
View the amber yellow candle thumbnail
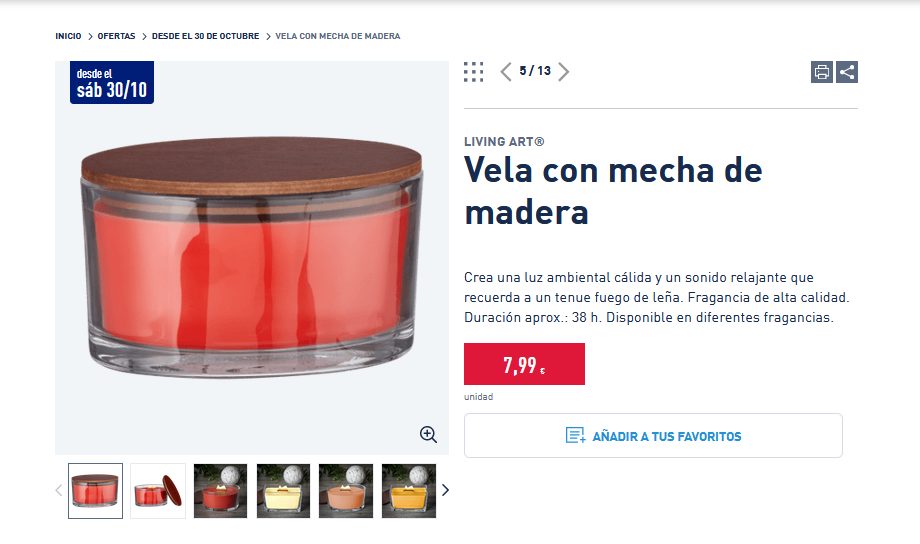(409, 491)
